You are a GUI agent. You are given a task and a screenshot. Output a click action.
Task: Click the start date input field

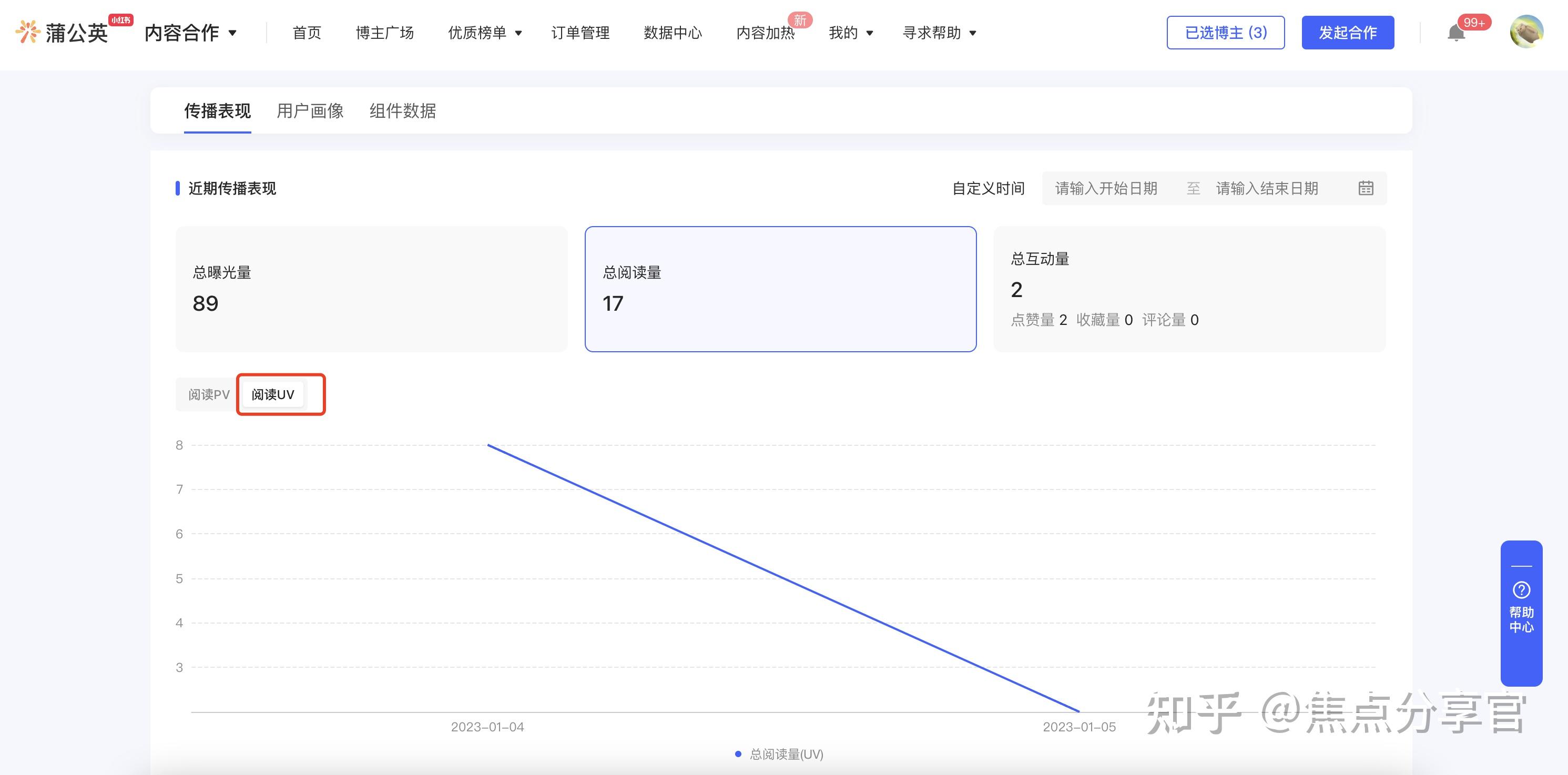(1106, 189)
